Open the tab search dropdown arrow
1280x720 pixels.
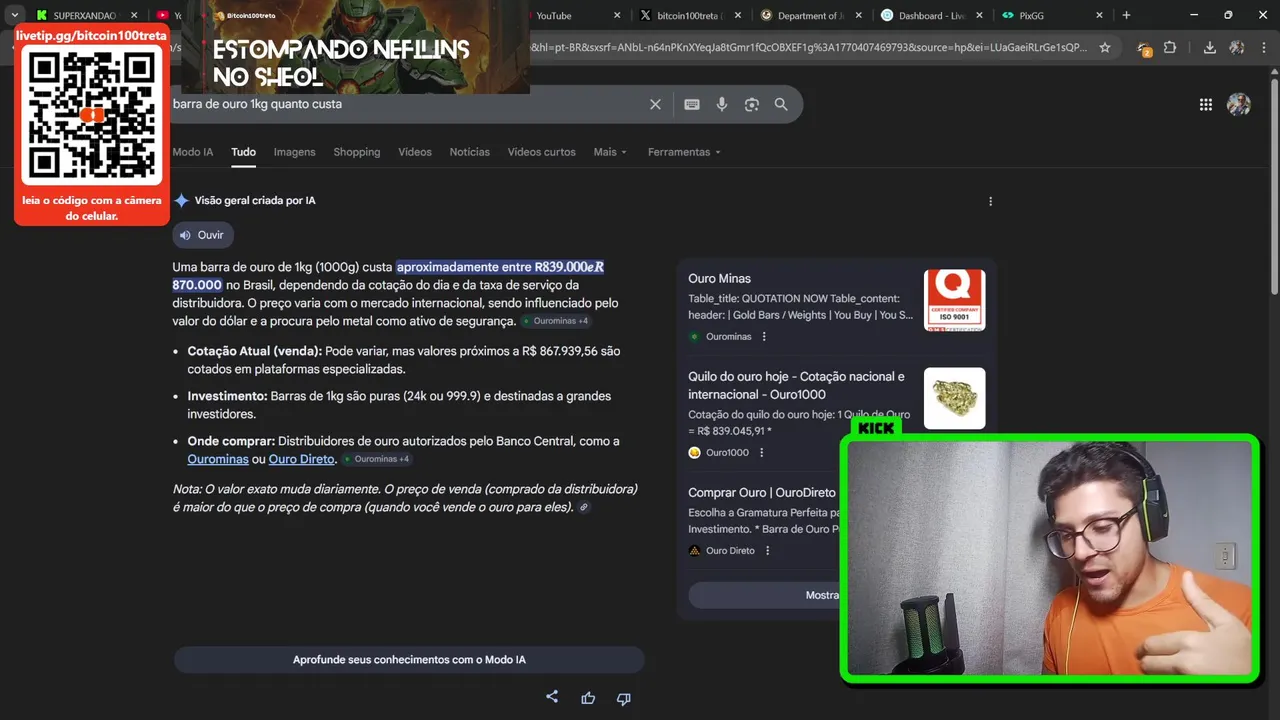[14, 15]
